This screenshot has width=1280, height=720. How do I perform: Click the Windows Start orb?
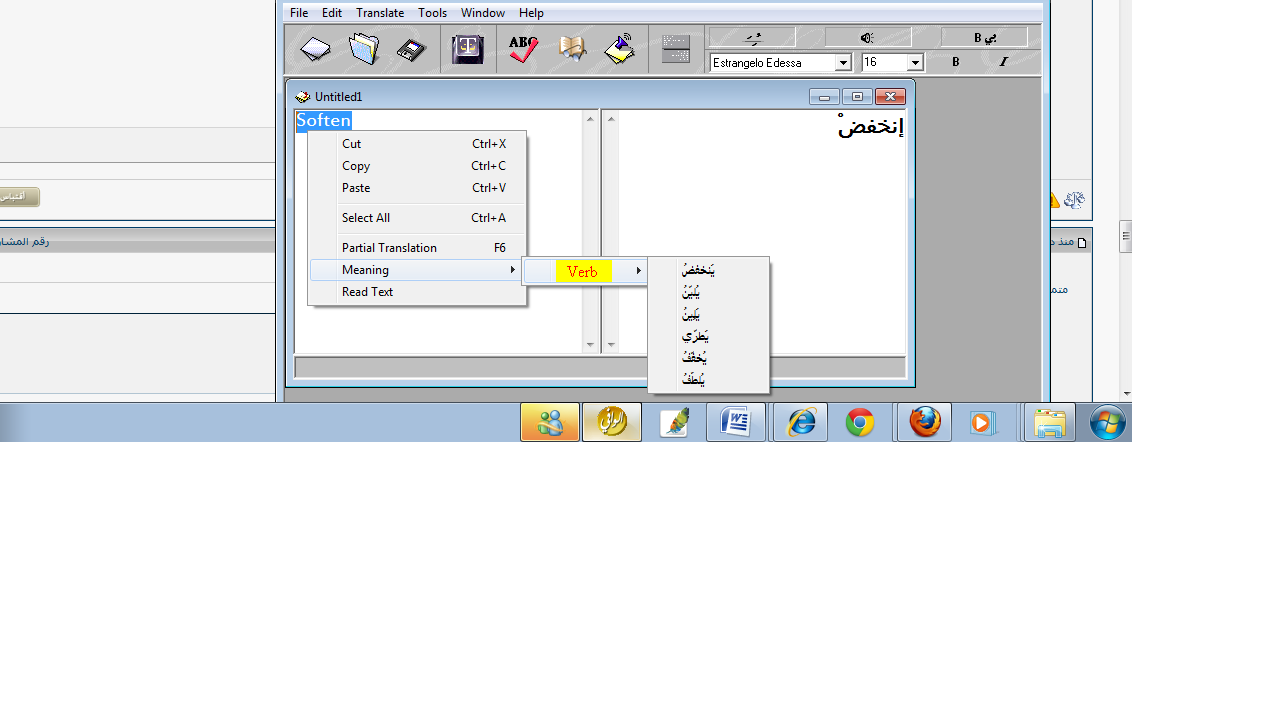(x=1107, y=423)
